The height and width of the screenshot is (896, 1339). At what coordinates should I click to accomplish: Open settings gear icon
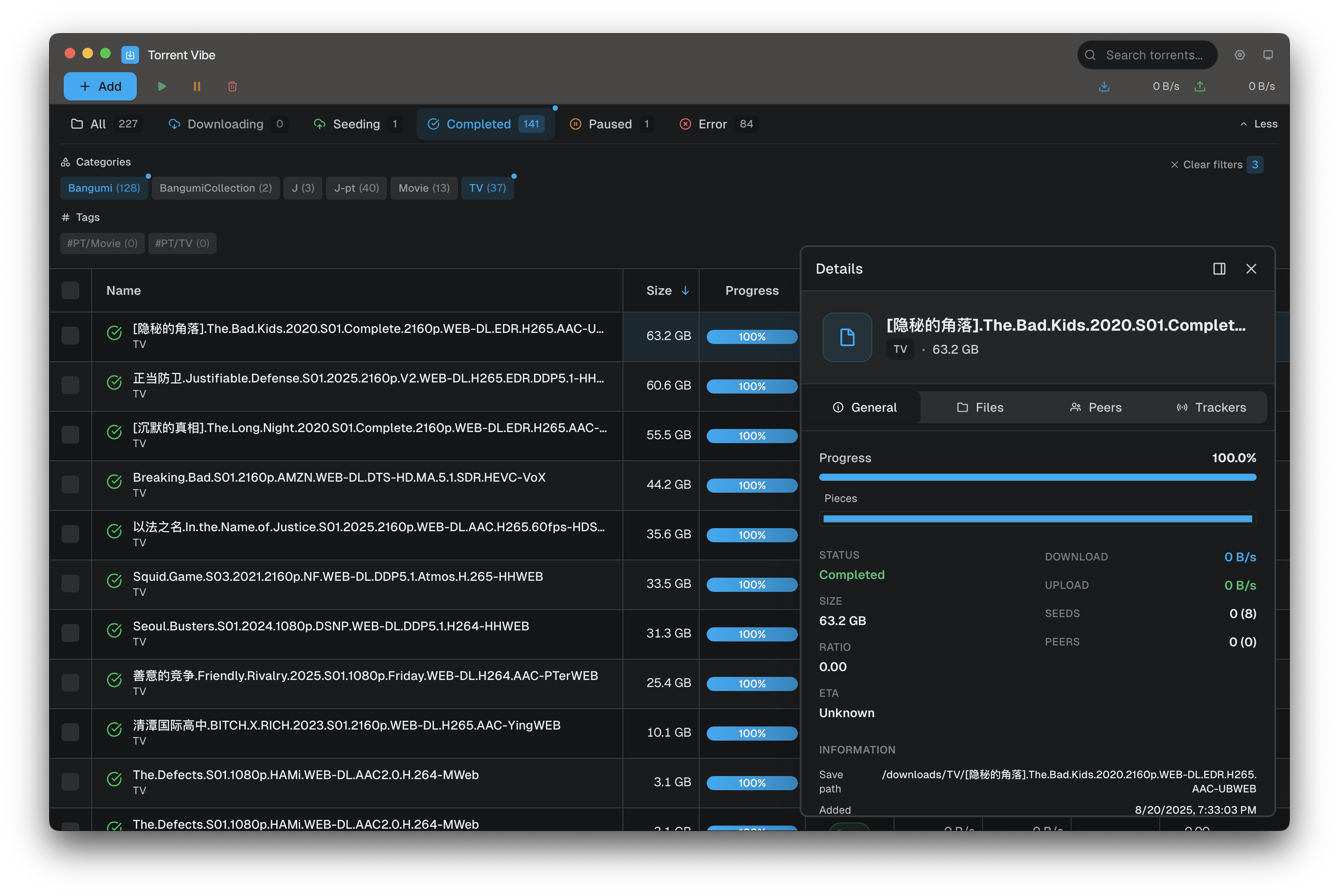[x=1239, y=55]
